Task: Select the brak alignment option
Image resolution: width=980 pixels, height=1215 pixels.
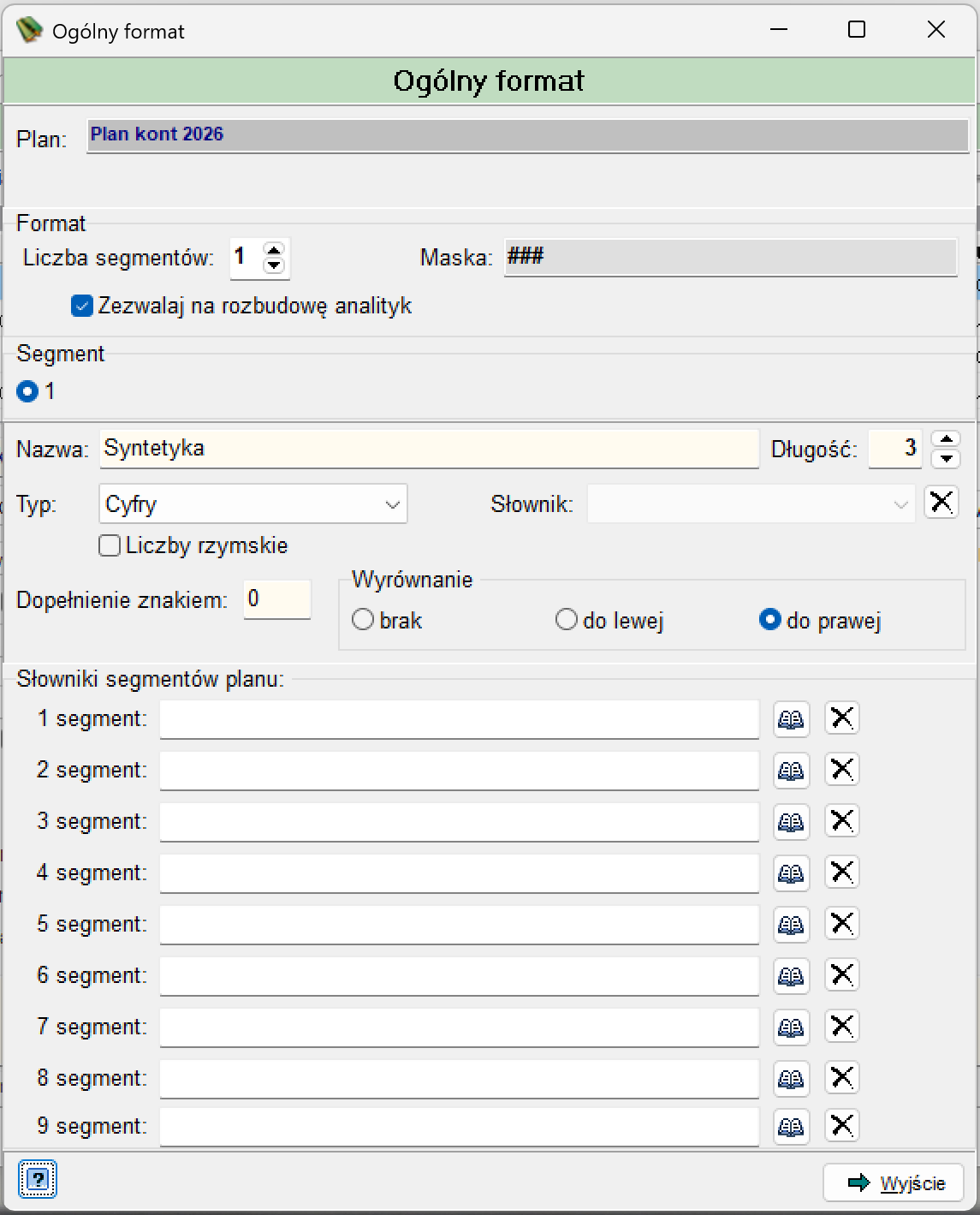Action: pos(363,619)
